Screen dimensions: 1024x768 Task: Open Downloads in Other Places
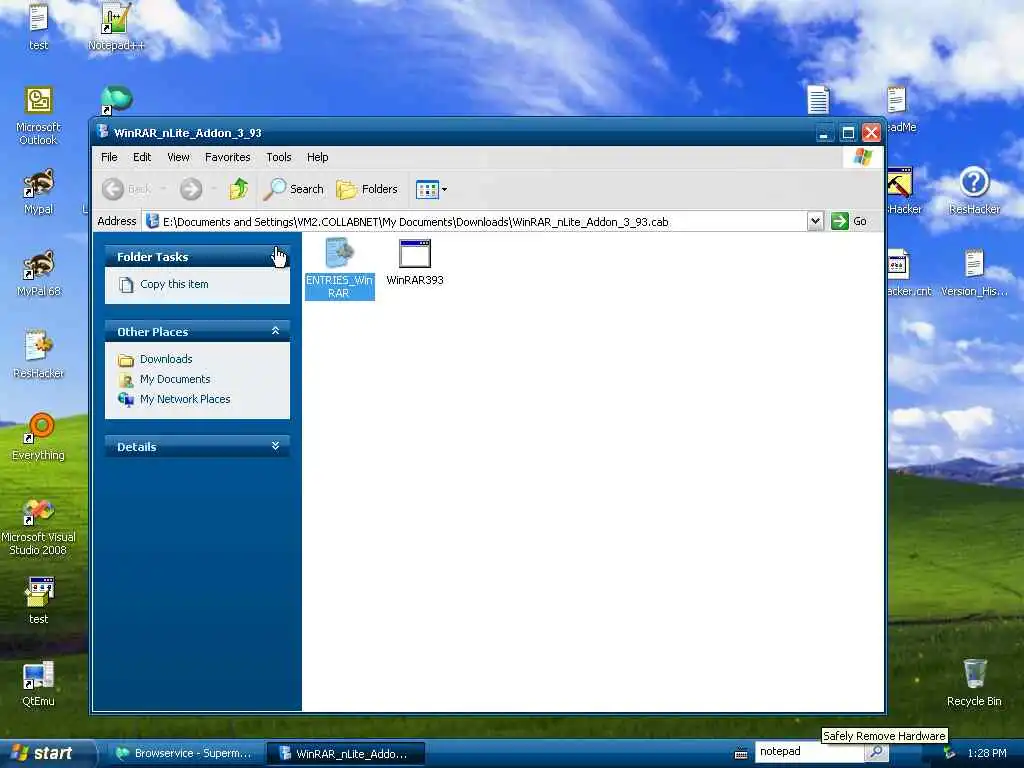[166, 359]
